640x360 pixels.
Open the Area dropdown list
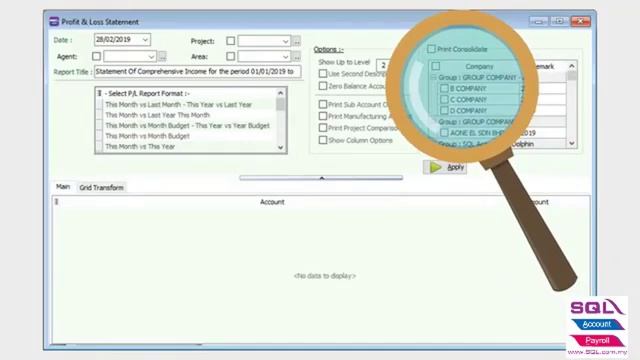[286, 56]
